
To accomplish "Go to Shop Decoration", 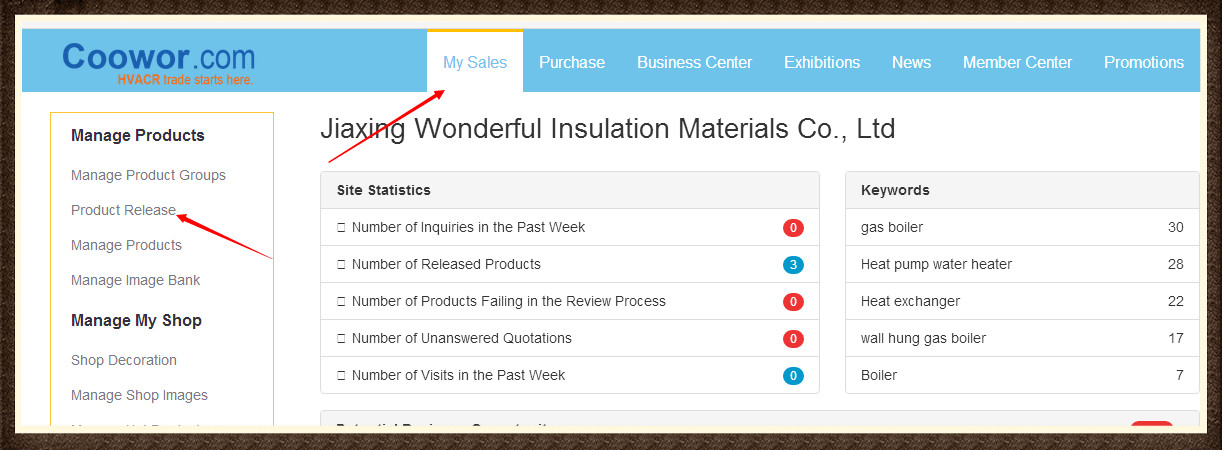I will [x=124, y=360].
